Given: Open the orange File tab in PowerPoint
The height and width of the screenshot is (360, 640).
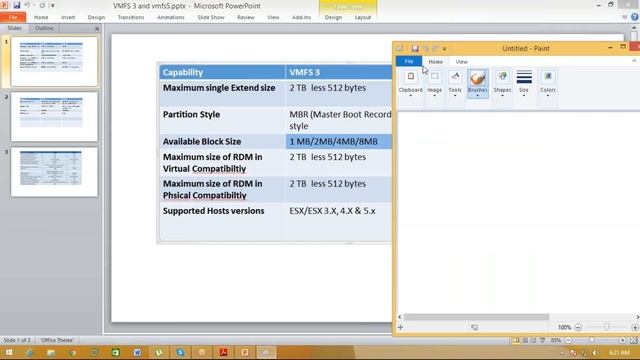Looking at the screenshot, I should pos(13,17).
